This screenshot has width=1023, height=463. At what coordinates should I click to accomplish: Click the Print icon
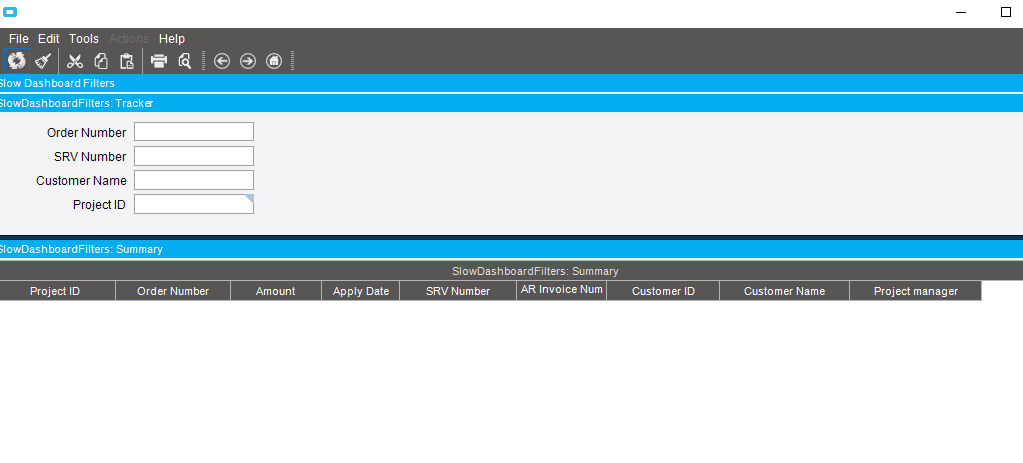coord(159,61)
